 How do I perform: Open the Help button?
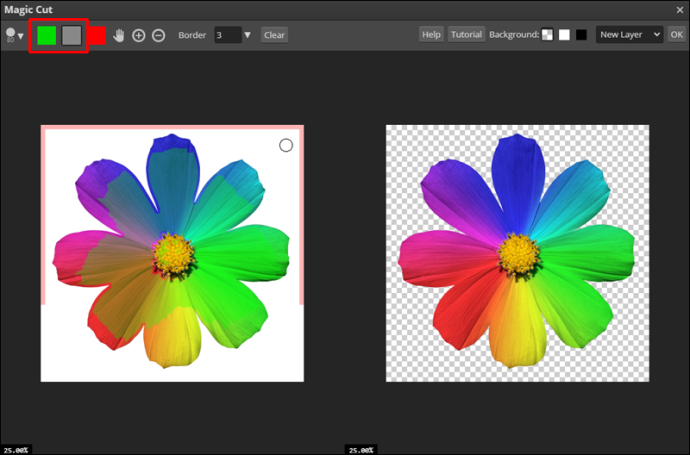point(431,34)
